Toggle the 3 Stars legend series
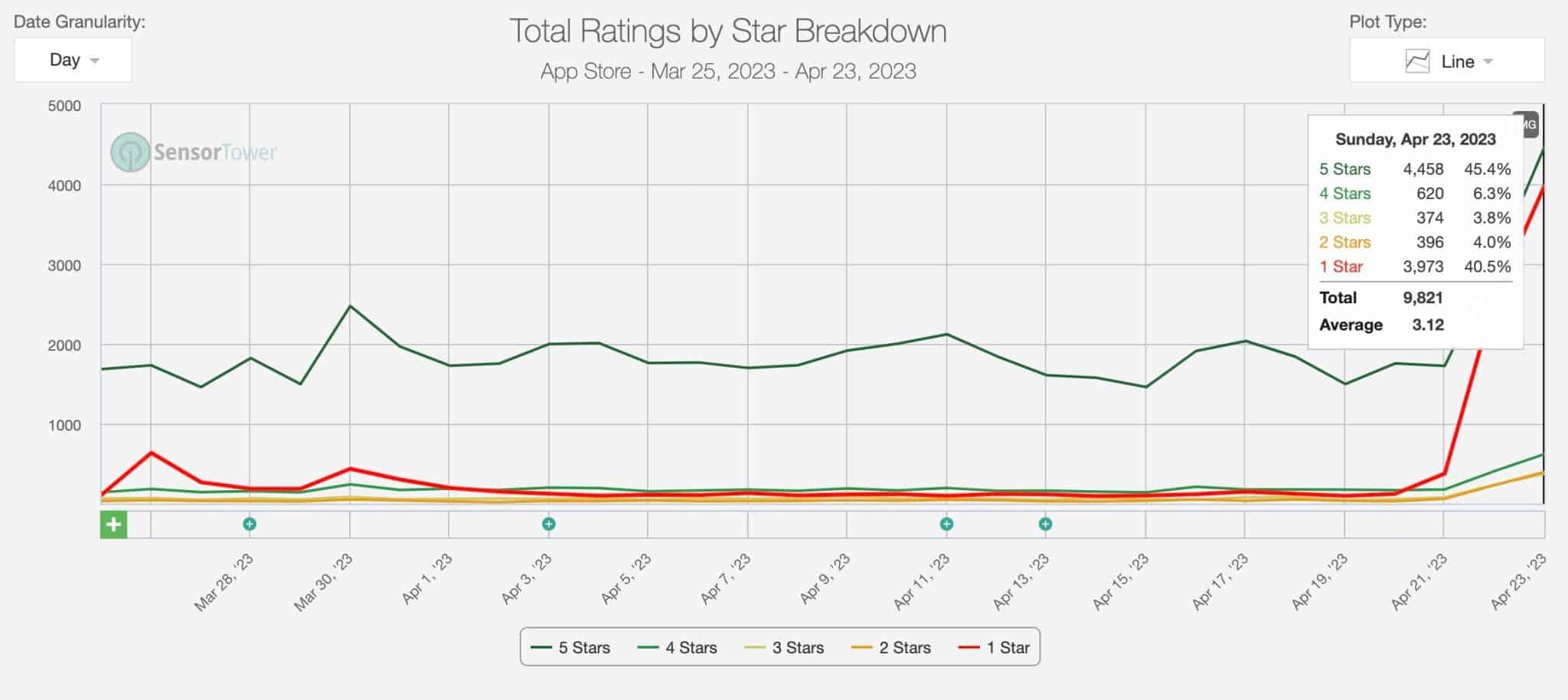 click(x=784, y=648)
